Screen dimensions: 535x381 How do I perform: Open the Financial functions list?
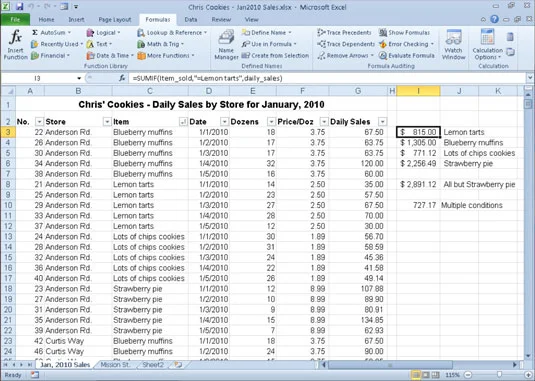50,56
